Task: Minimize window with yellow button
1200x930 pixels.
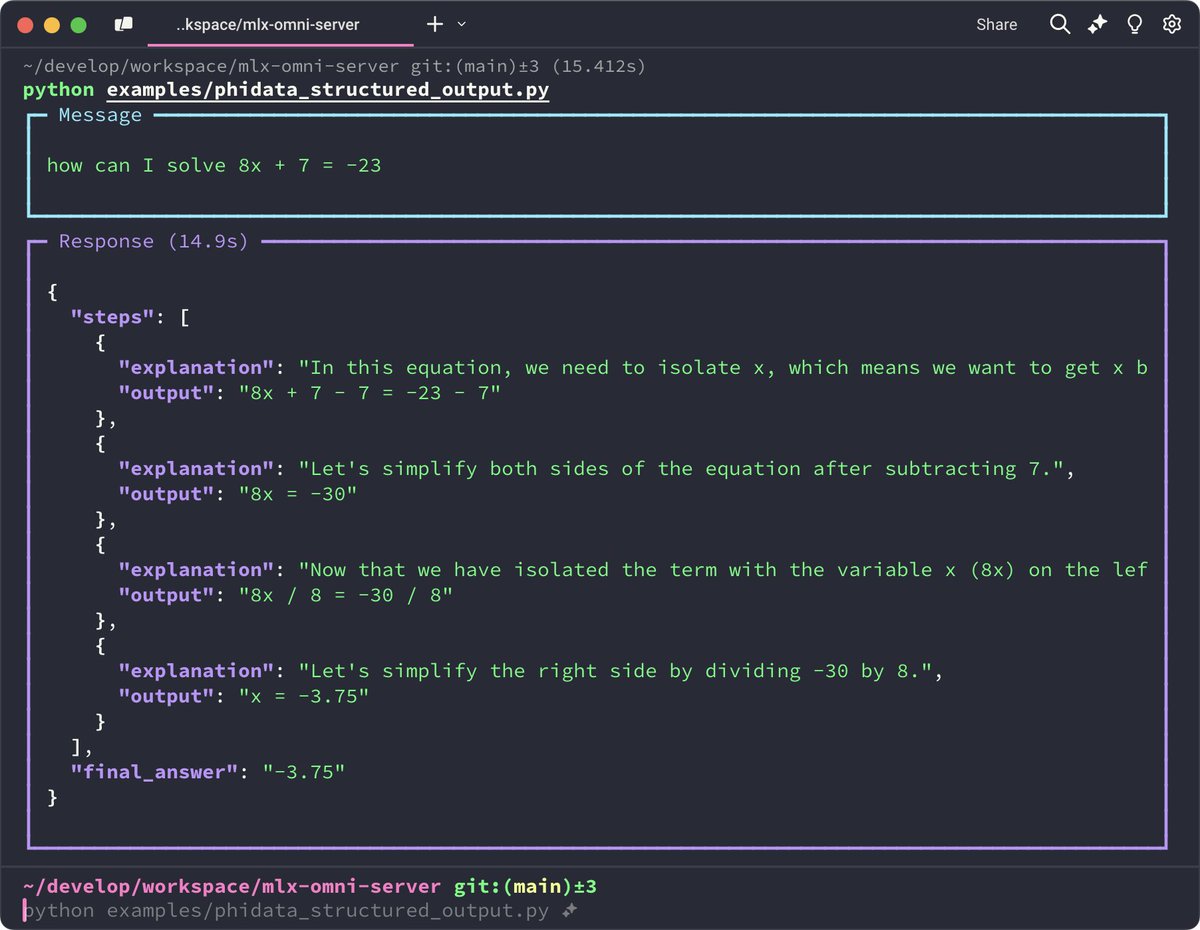Action: tap(52, 25)
